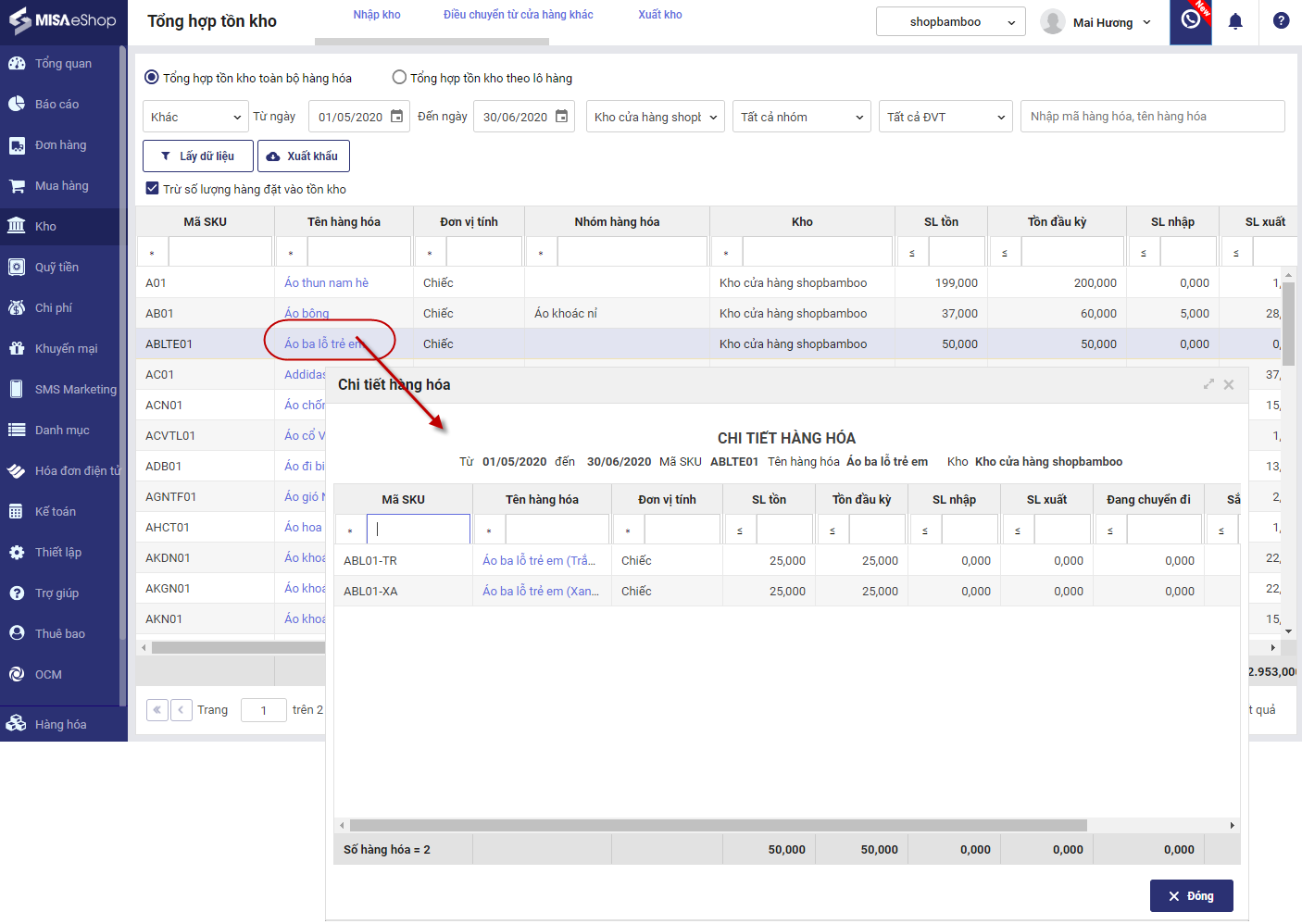This screenshot has height=924, width=1302.
Task: Click the product search input field
Action: 1151,117
